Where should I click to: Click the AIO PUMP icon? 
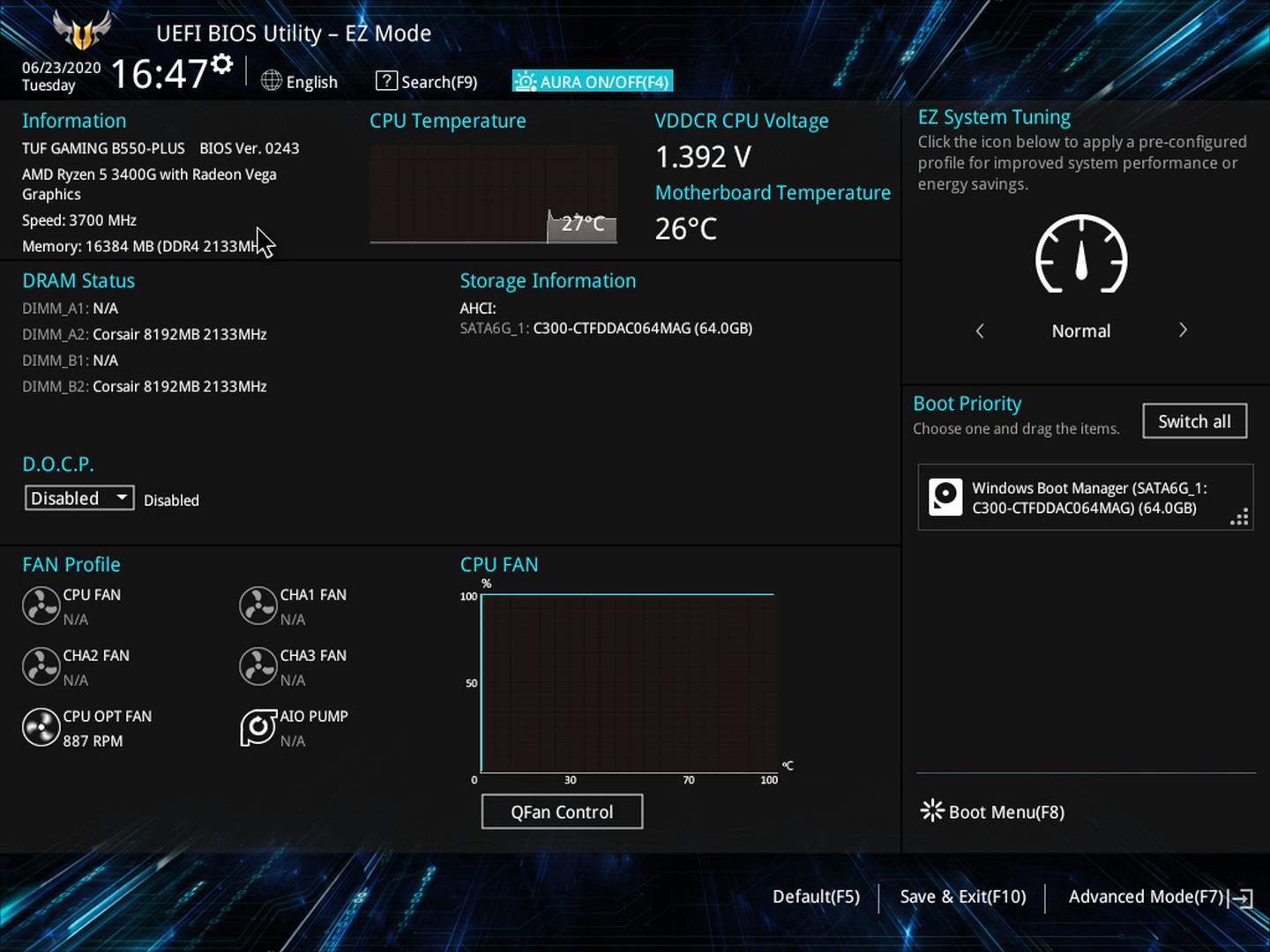[x=258, y=727]
